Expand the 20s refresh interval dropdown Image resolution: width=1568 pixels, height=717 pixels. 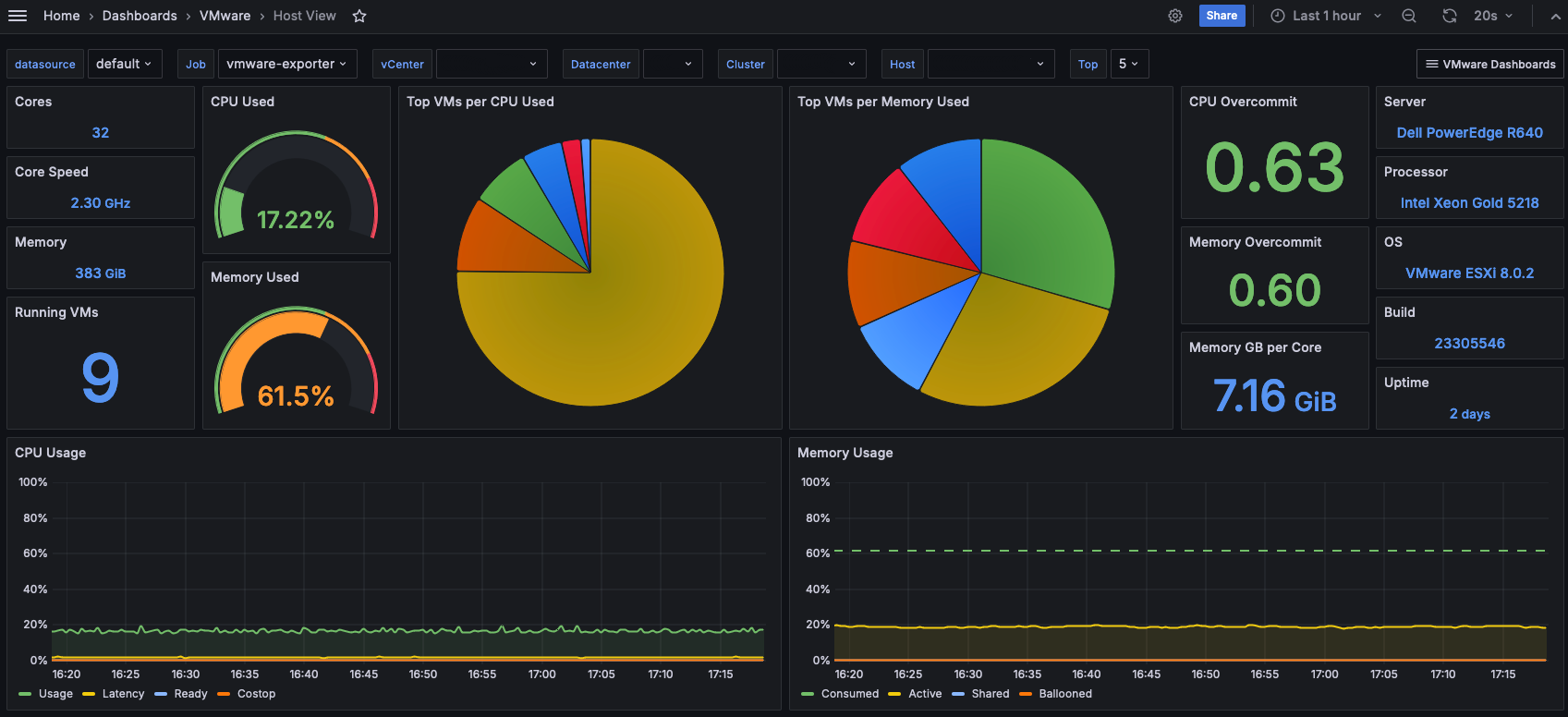(x=1494, y=16)
